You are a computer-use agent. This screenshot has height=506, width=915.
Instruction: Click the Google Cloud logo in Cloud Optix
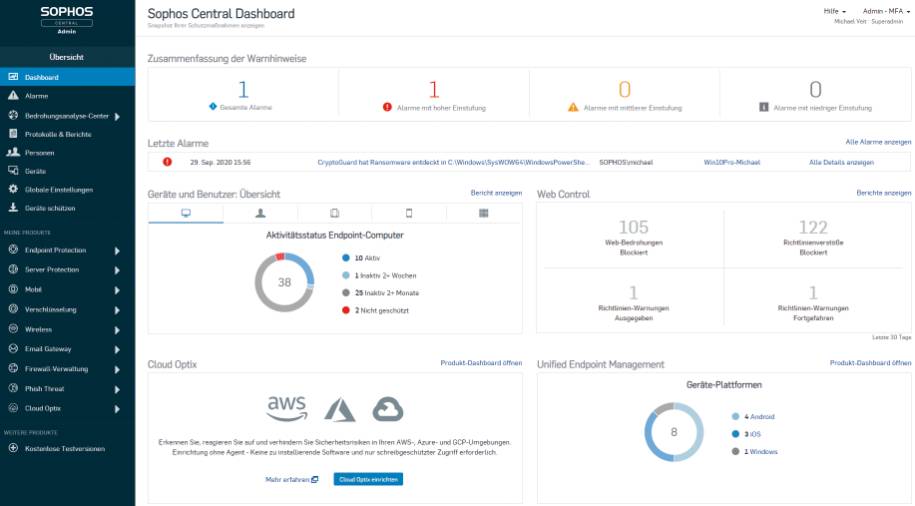(387, 409)
